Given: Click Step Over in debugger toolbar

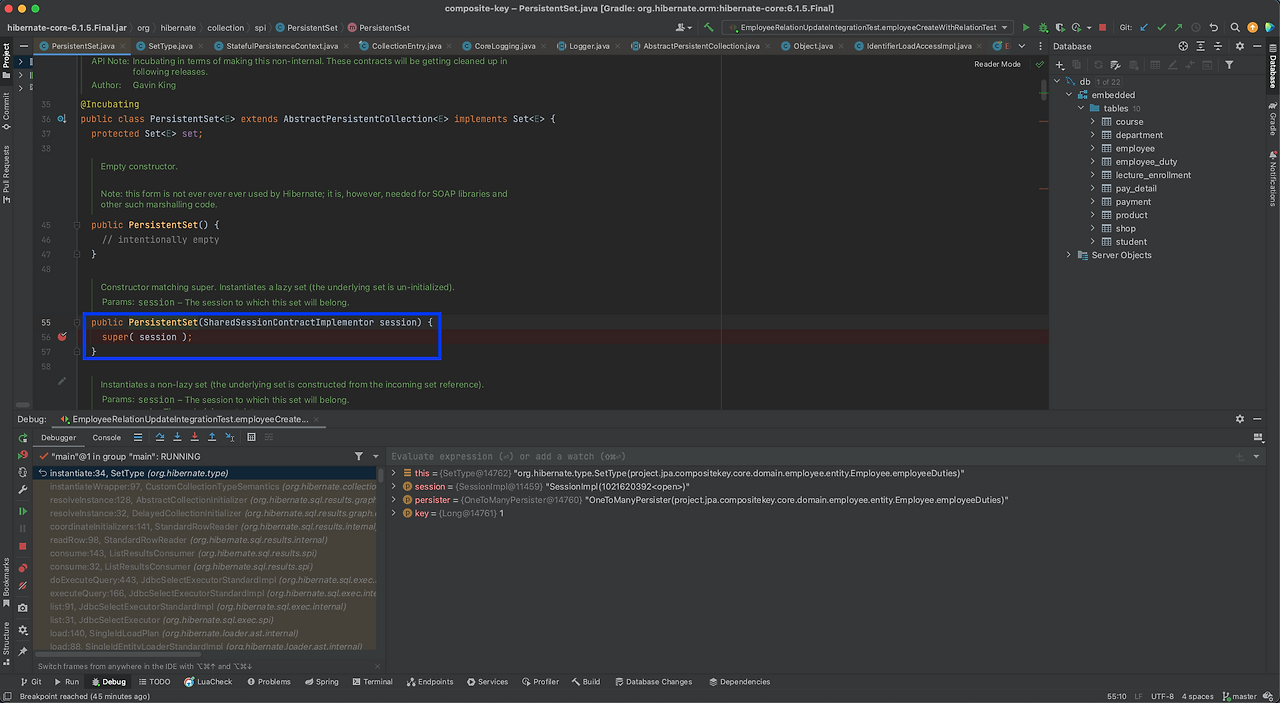Looking at the screenshot, I should pos(159,437).
